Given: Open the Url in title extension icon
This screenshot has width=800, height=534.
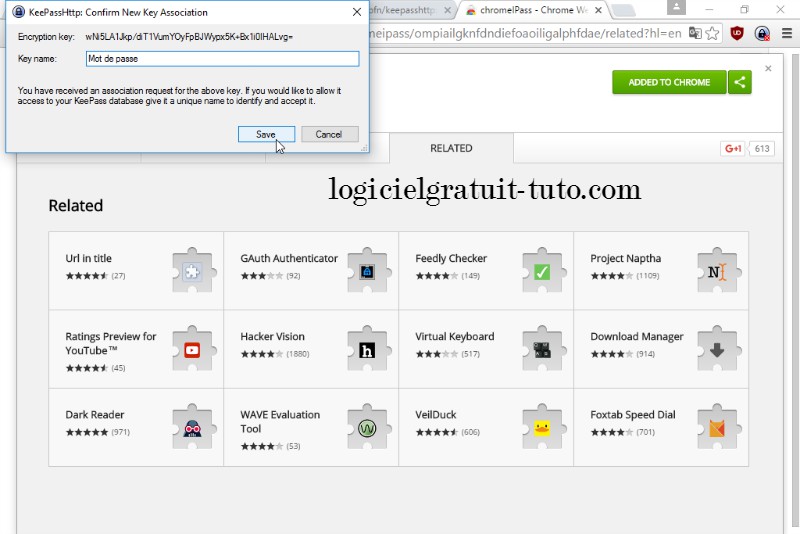Looking at the screenshot, I should pos(192,271).
